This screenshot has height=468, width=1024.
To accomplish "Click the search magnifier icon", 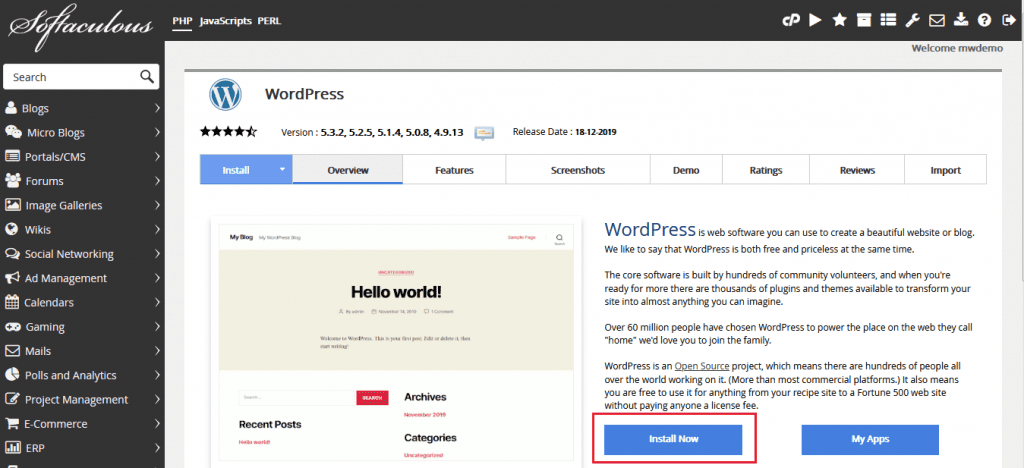I will pyautogui.click(x=146, y=76).
